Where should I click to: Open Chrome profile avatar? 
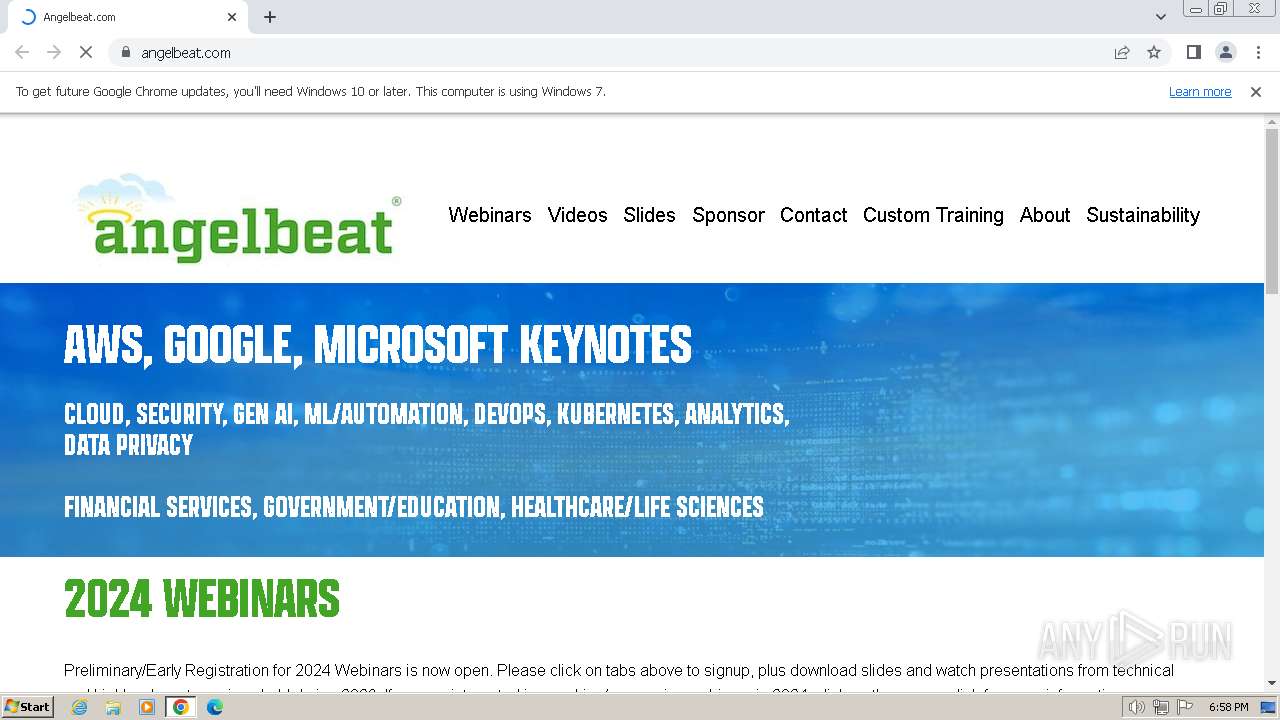[x=1225, y=52]
